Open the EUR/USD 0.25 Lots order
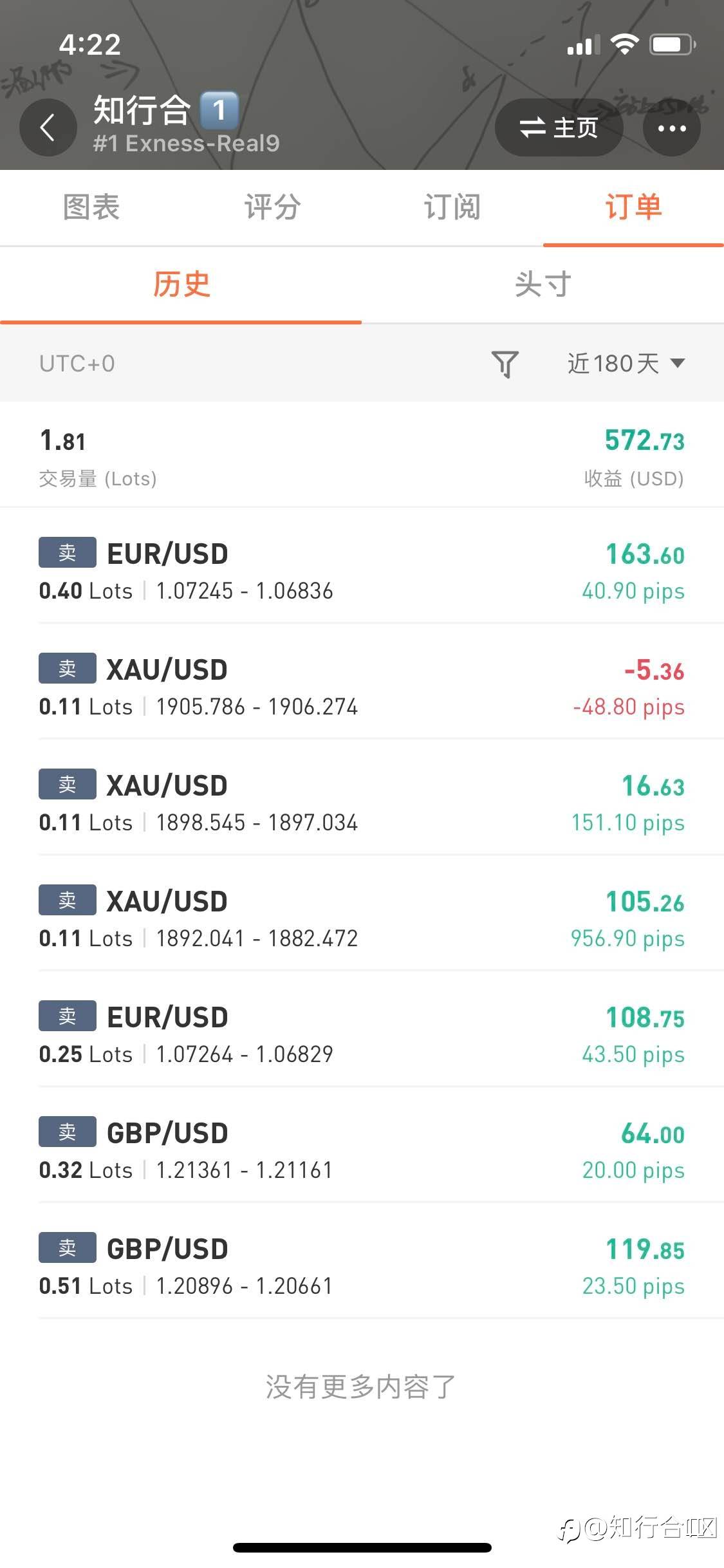724x1568 pixels. point(362,1035)
